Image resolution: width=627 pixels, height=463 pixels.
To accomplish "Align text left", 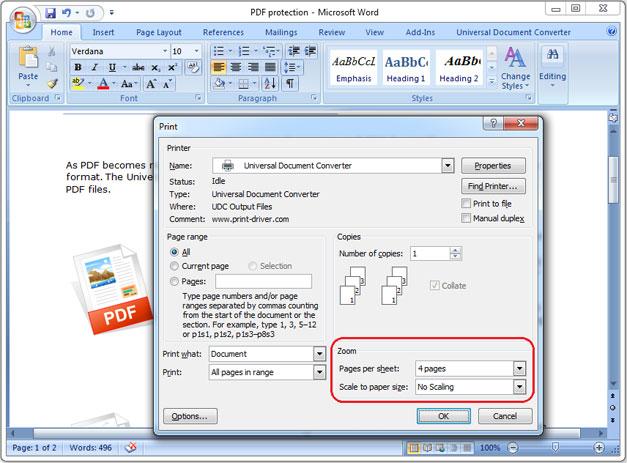I will point(219,67).
